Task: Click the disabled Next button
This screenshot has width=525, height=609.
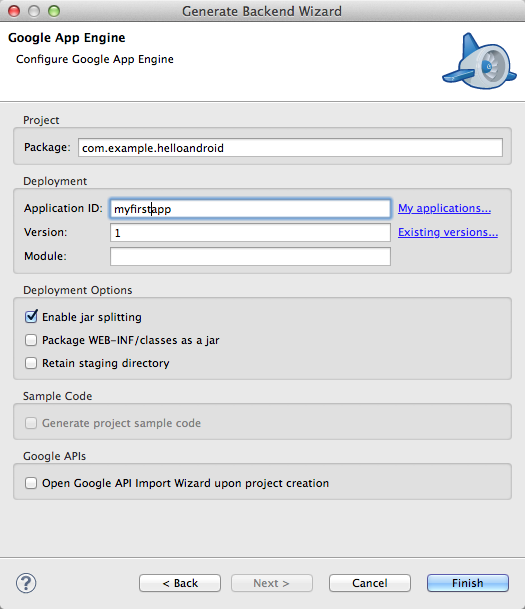Action: [272, 583]
